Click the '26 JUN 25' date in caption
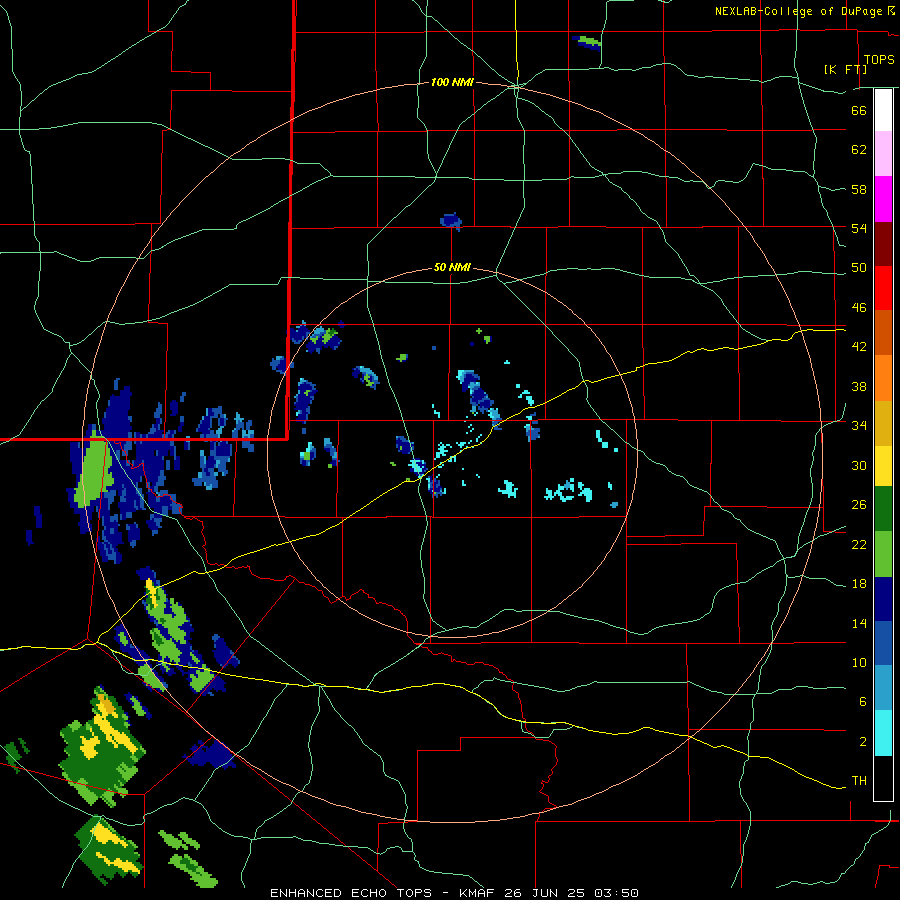This screenshot has height=900, width=900. (545, 893)
